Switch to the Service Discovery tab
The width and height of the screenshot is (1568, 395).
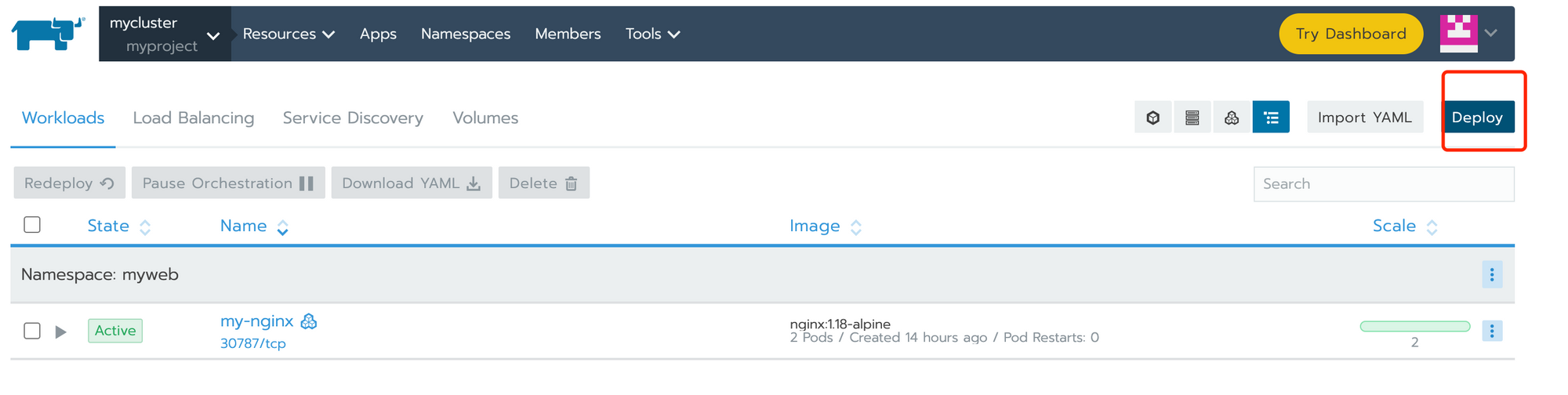tap(353, 118)
